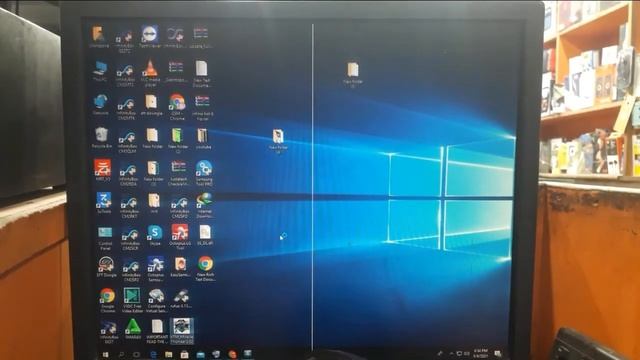640x360 pixels.
Task: Select the Skype desktop shortcut
Action: click(155, 235)
